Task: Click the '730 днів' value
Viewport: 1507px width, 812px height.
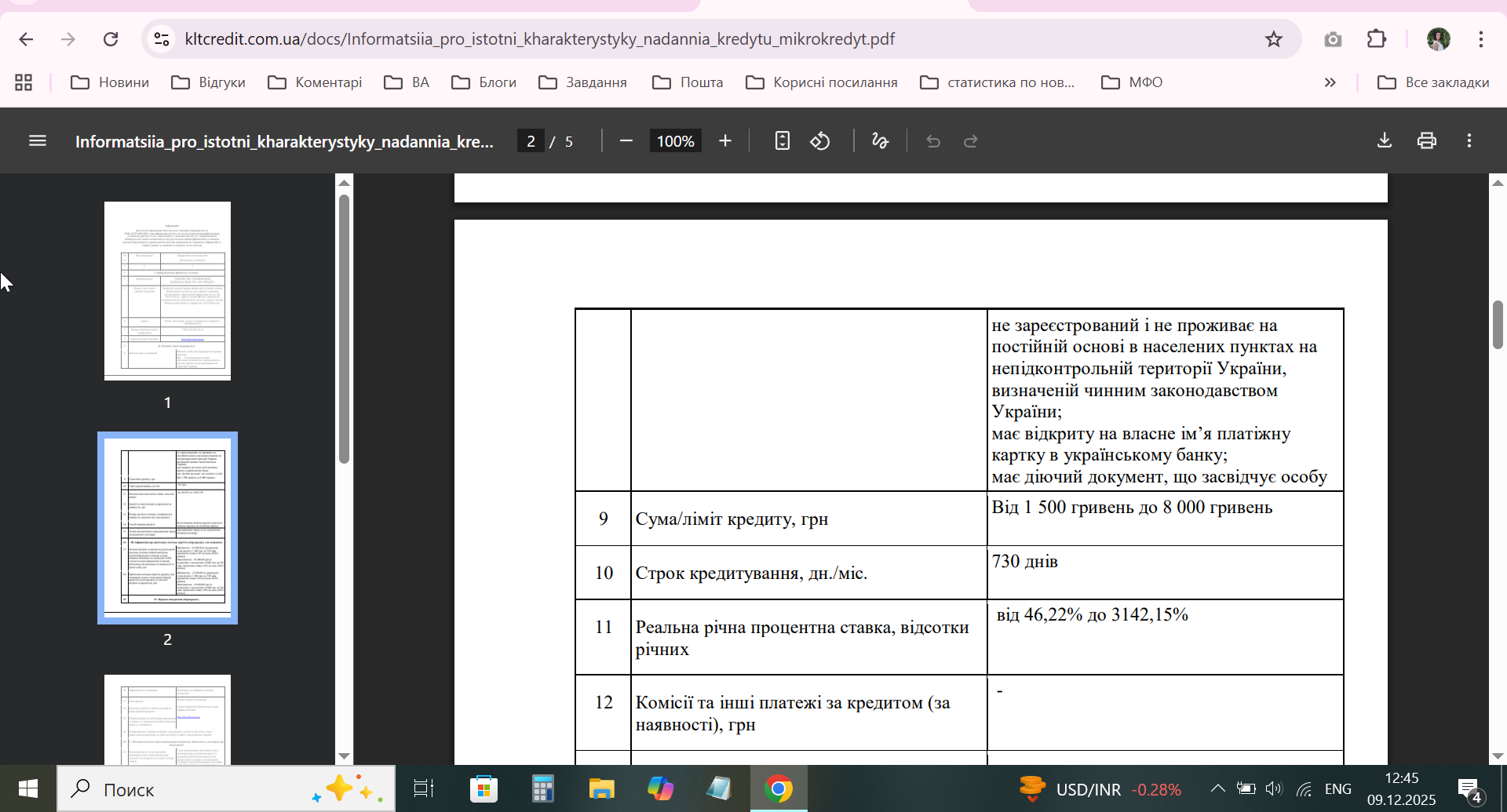Action: pos(1024,562)
